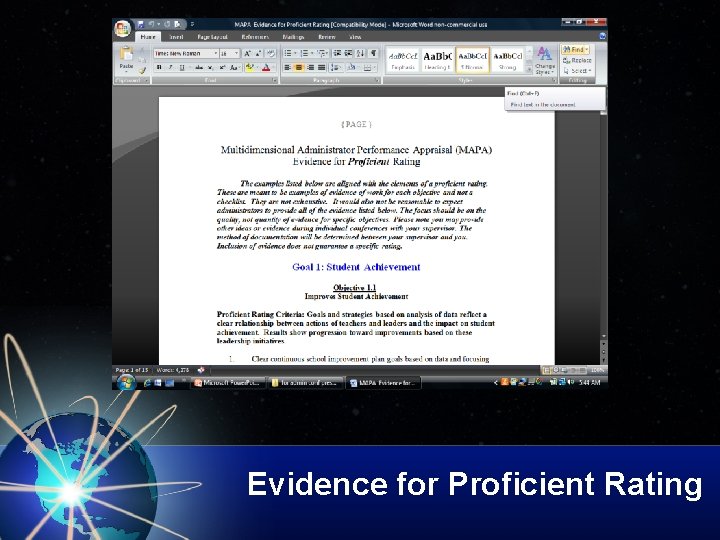Click the Paste button

(x=126, y=58)
